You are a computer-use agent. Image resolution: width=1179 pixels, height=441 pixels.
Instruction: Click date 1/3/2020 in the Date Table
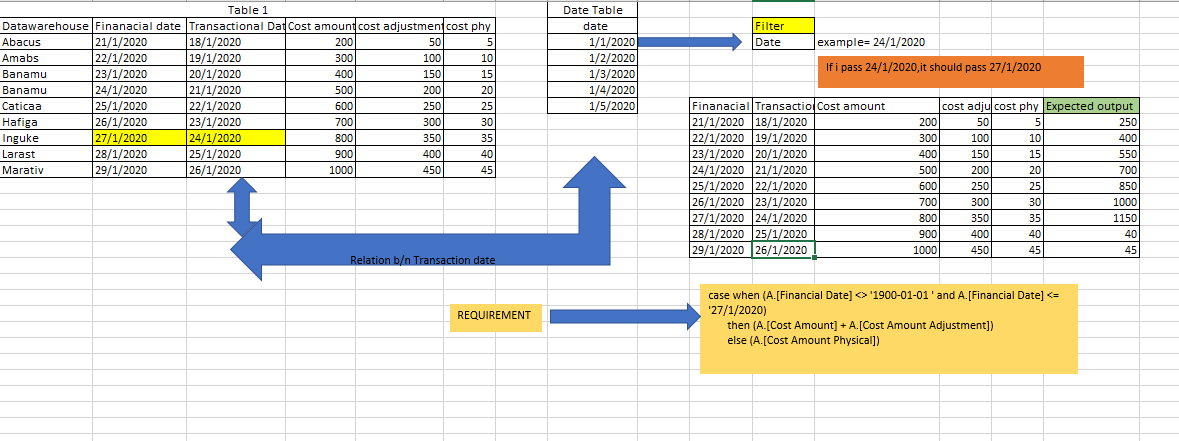pos(593,74)
